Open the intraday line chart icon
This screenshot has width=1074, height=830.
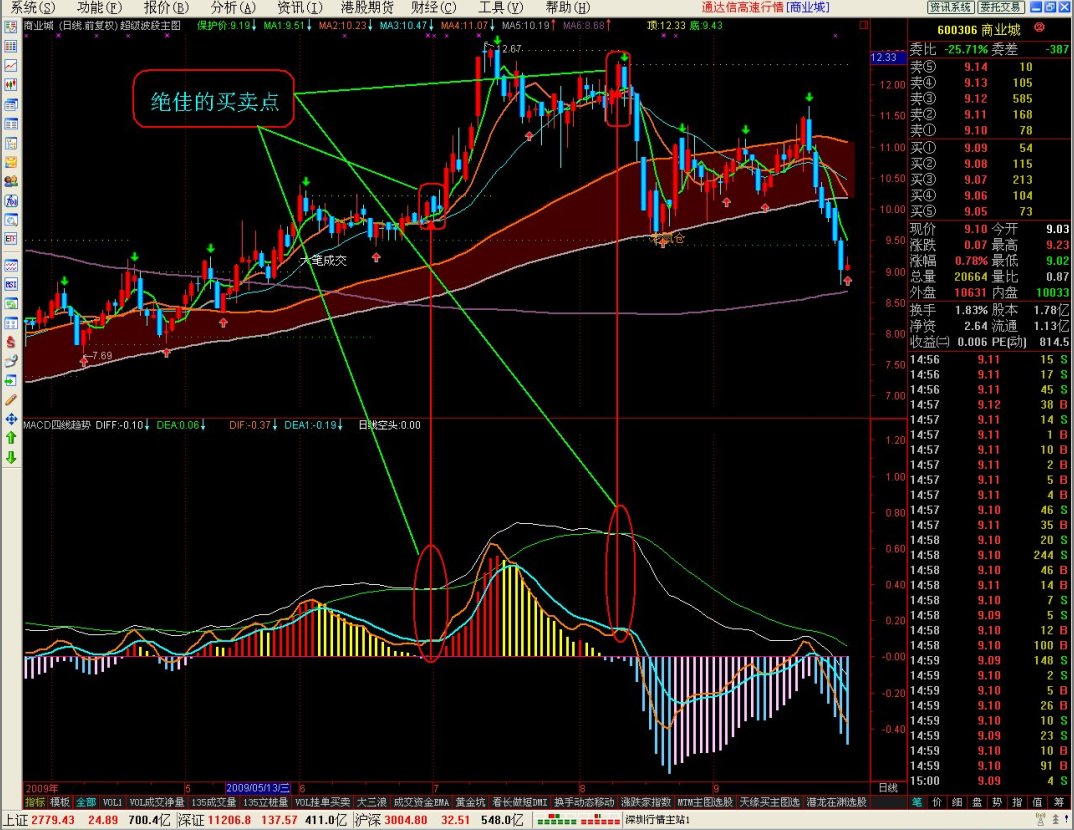pyautogui.click(x=11, y=66)
